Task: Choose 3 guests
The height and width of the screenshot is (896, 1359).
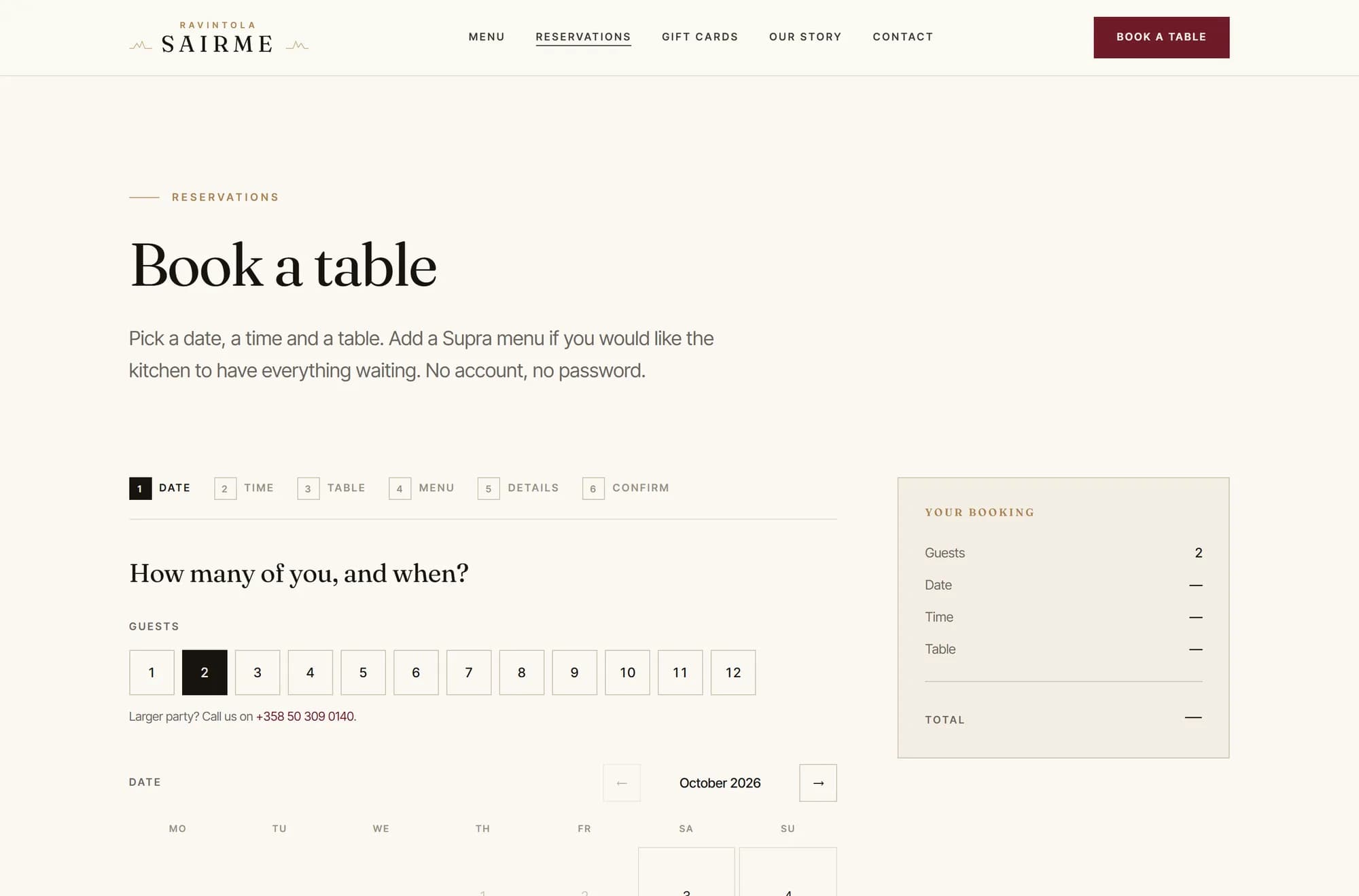Action: (258, 673)
